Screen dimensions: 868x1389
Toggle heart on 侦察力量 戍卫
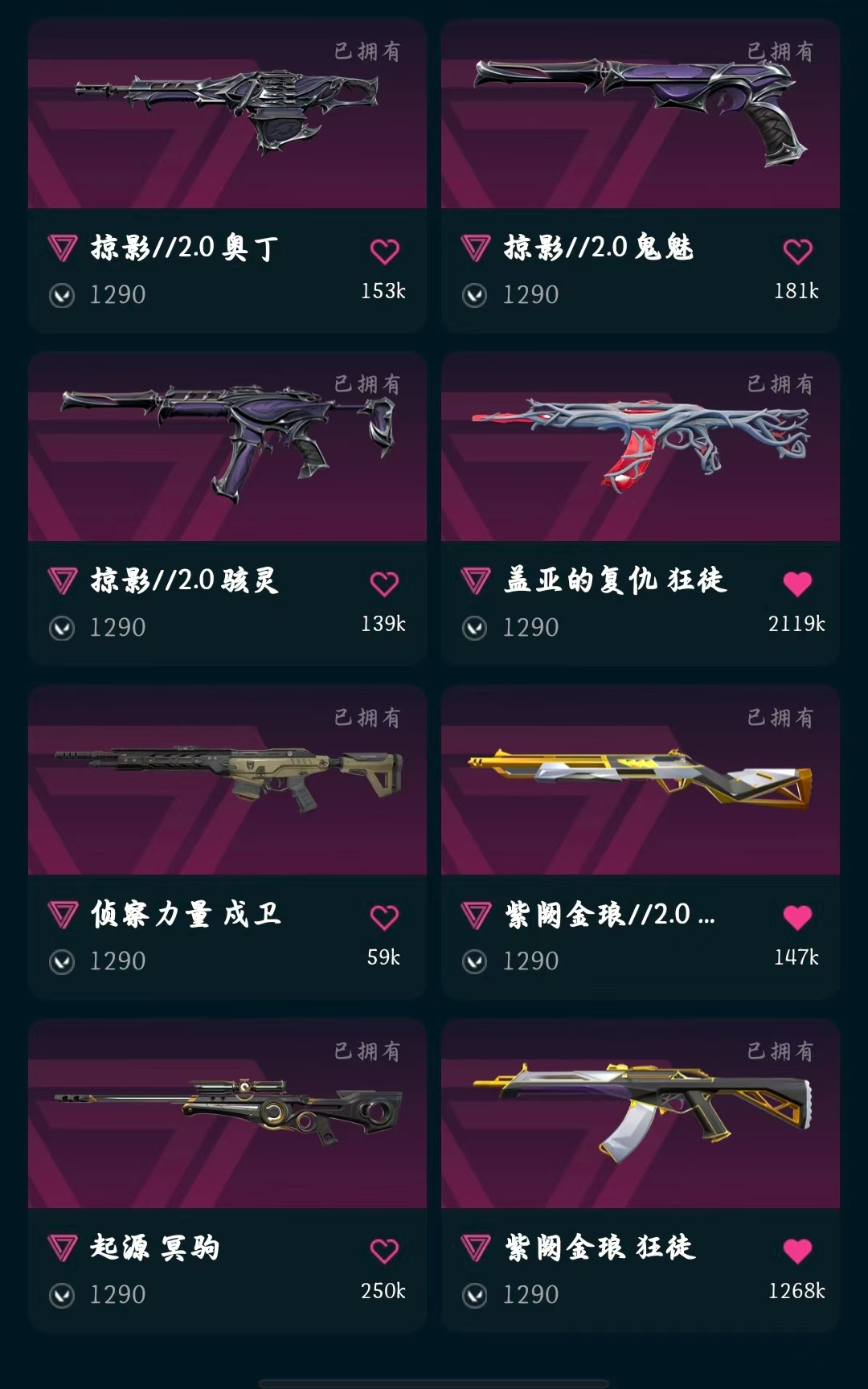(x=384, y=918)
